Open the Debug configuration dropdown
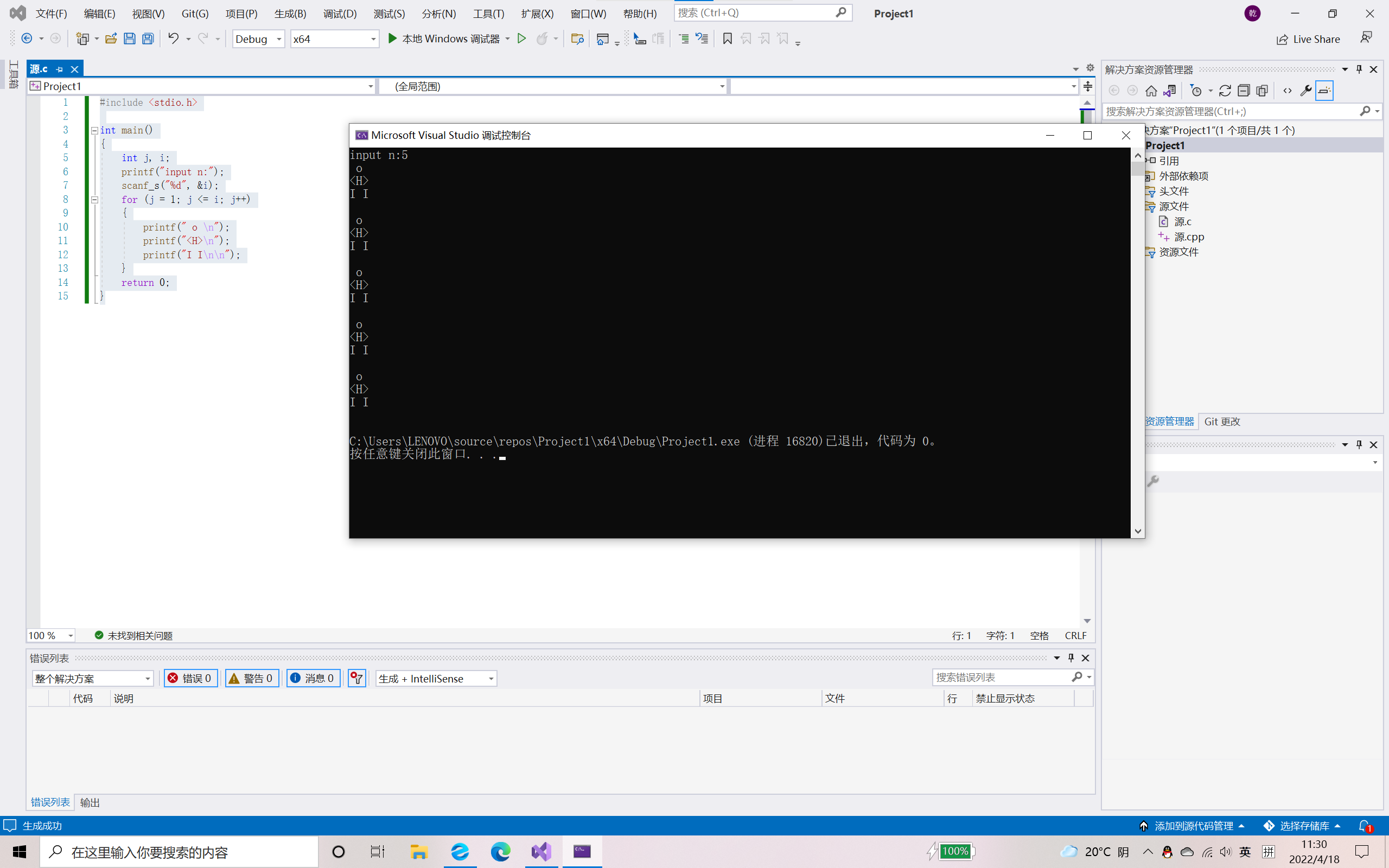This screenshot has width=1389, height=868. pyautogui.click(x=258, y=39)
